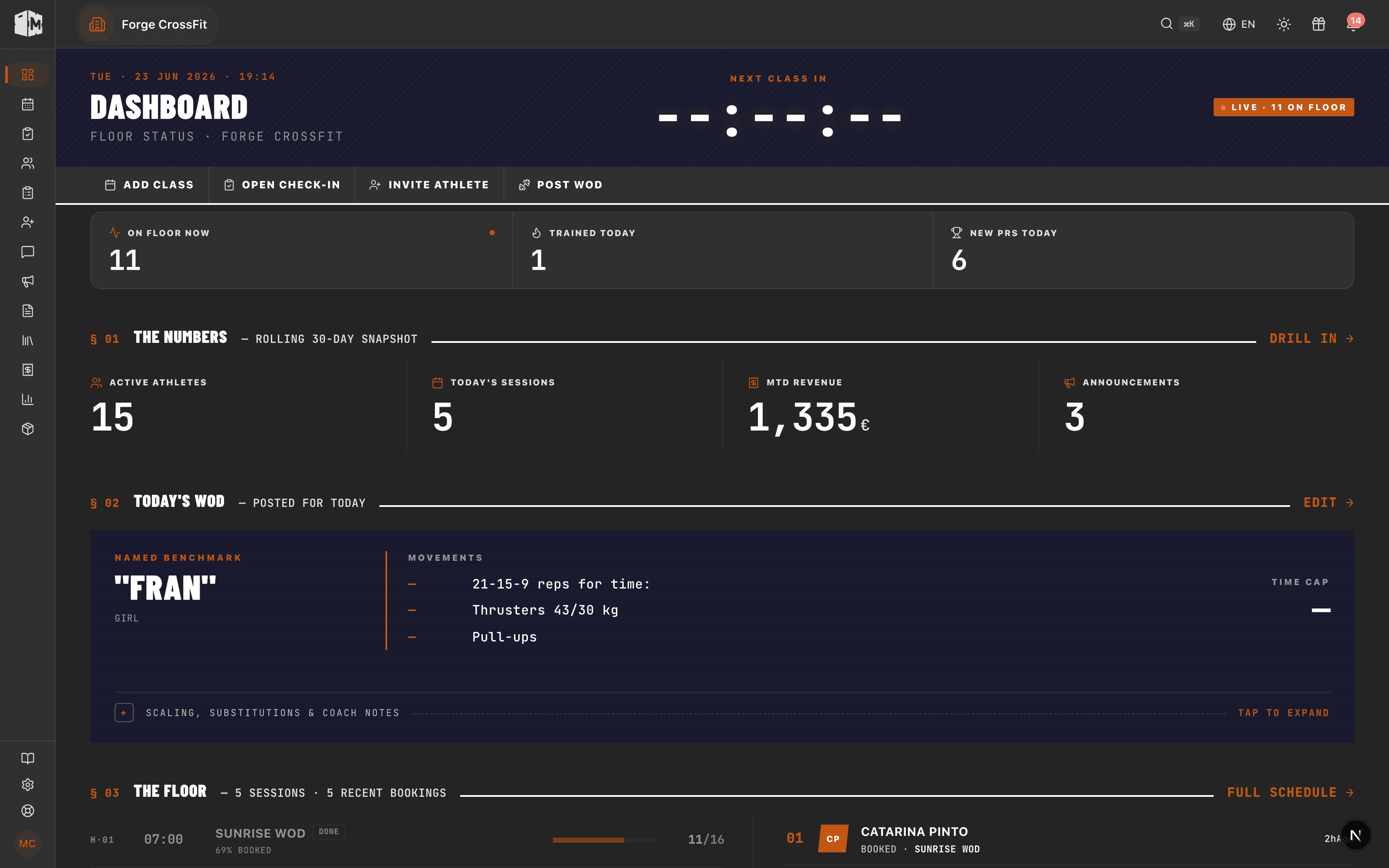
Task: Open the Trained Today stat card
Action: (x=722, y=250)
